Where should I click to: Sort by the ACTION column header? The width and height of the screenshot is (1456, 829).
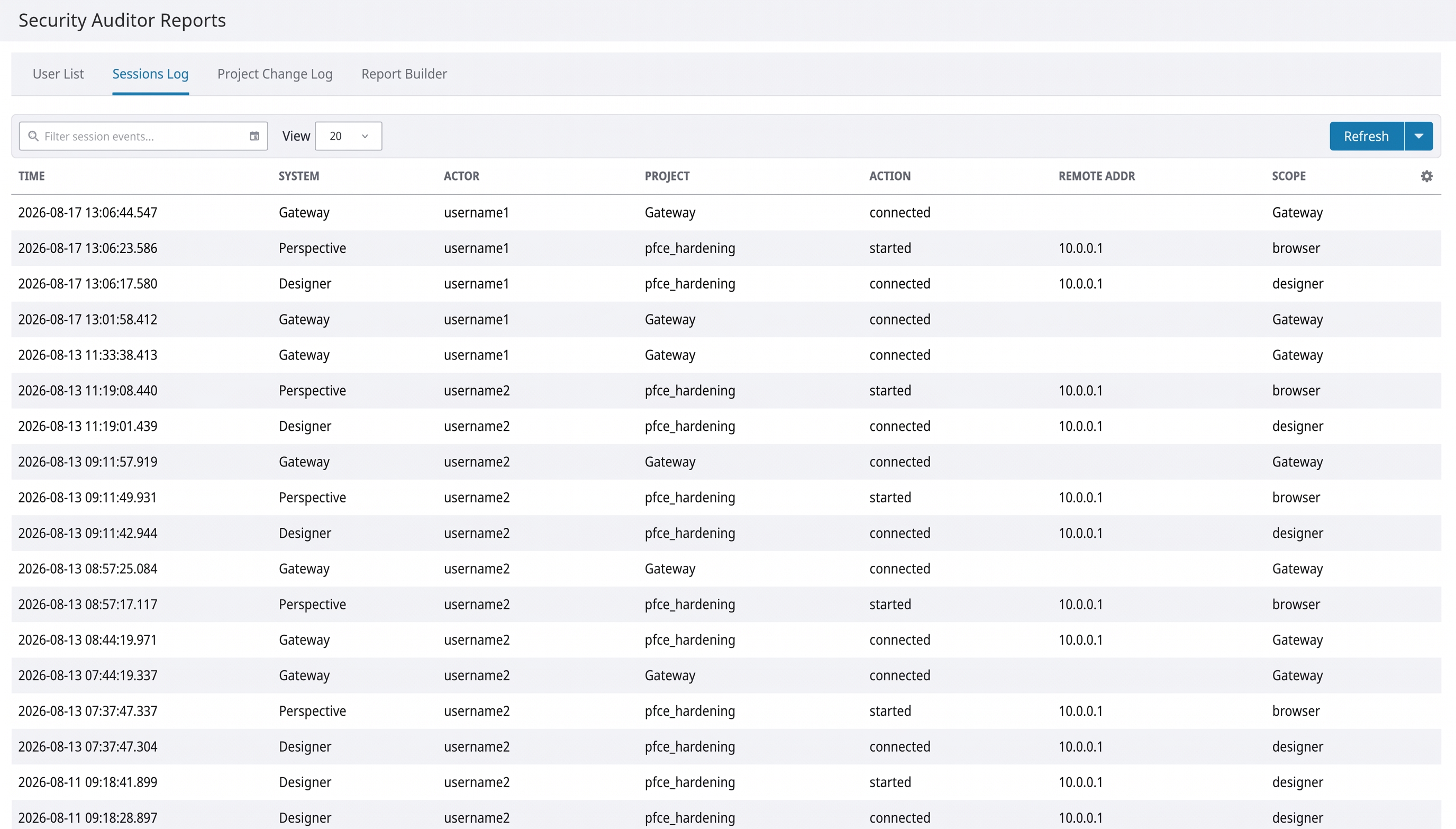point(890,176)
